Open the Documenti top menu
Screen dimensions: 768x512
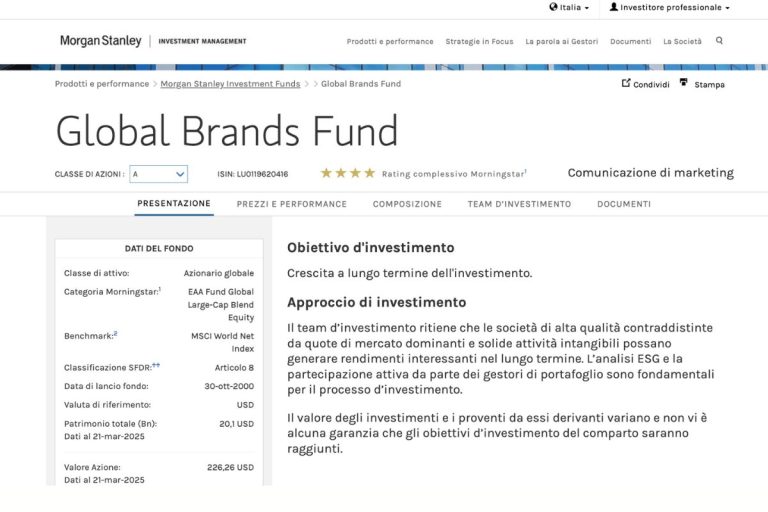631,42
